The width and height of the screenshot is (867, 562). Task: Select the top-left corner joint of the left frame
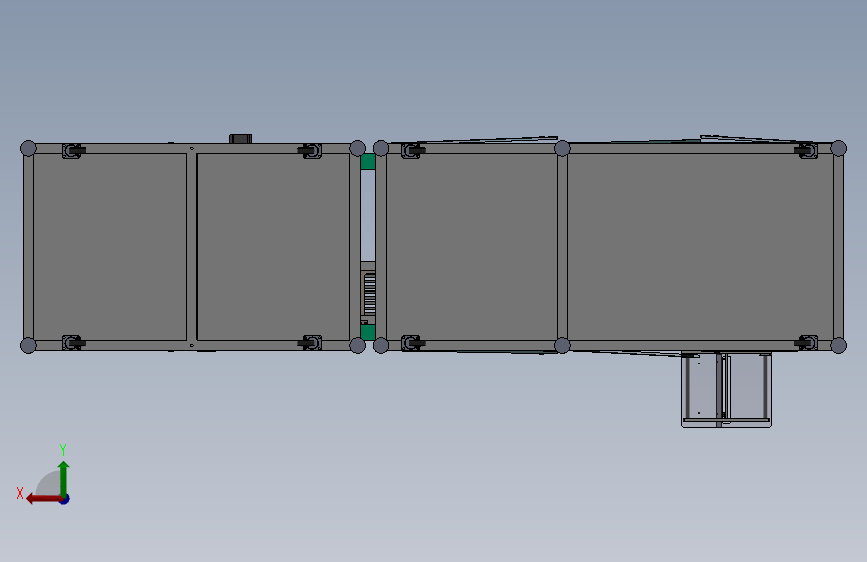point(28,148)
